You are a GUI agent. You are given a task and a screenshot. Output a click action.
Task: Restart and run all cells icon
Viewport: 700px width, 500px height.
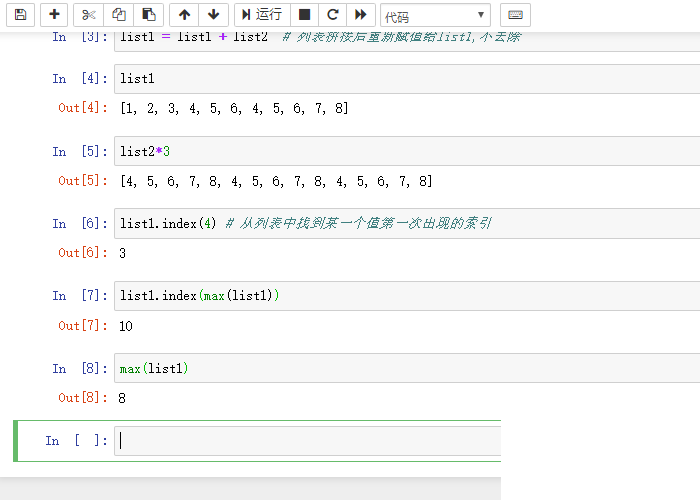click(x=361, y=15)
